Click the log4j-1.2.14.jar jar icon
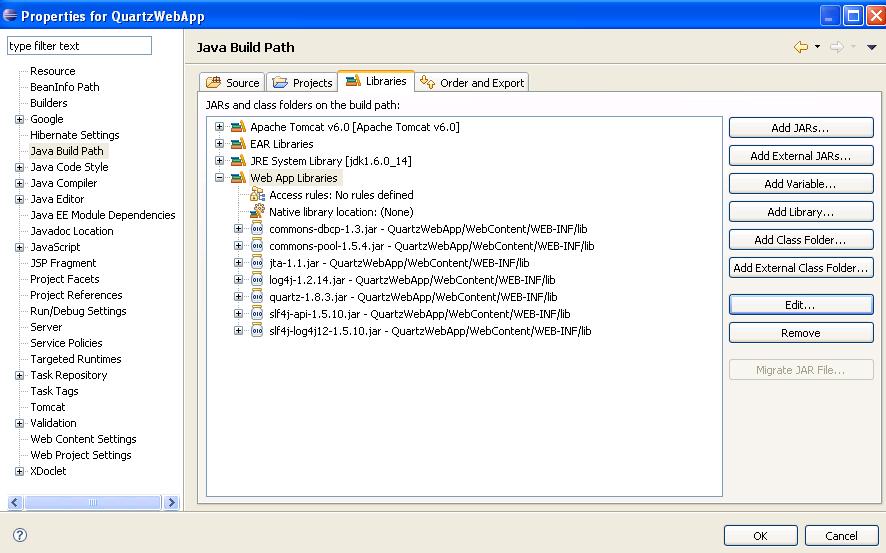 [257, 280]
